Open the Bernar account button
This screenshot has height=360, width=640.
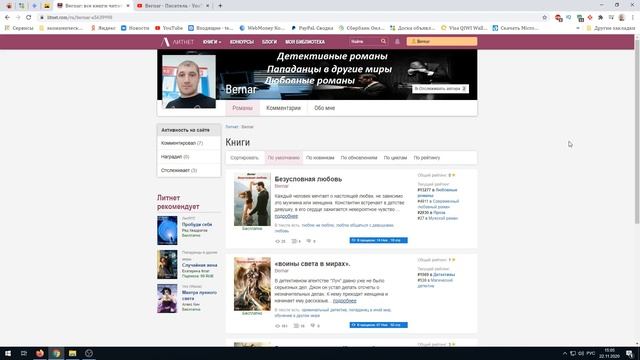442,41
